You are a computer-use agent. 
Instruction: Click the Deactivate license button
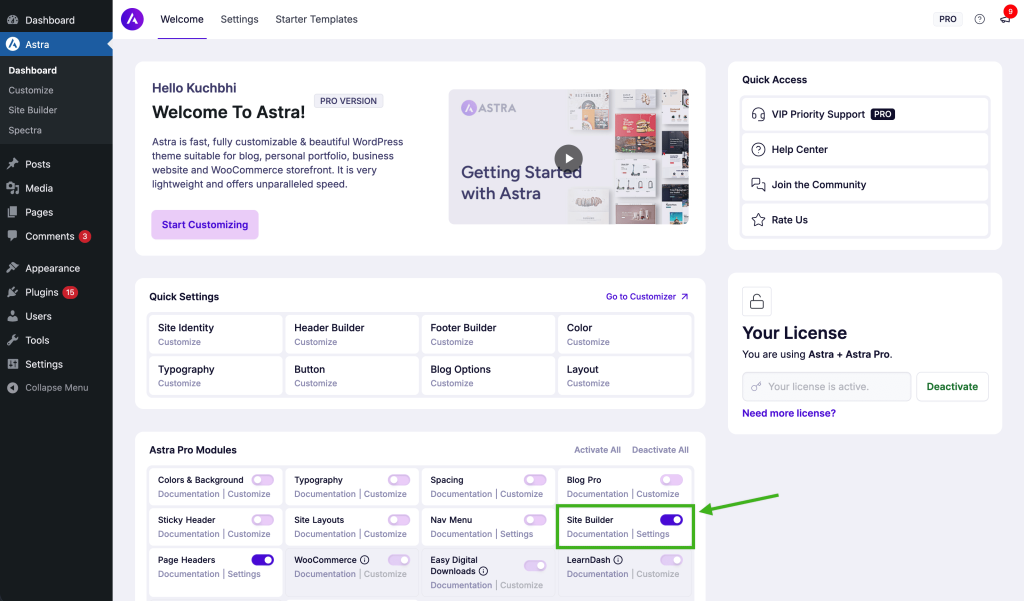[x=952, y=386]
